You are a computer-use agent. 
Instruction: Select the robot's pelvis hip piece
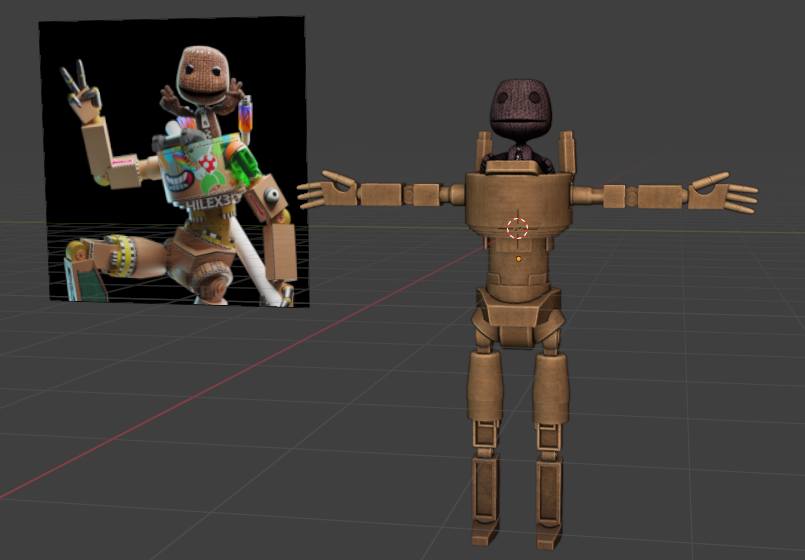[x=517, y=304]
